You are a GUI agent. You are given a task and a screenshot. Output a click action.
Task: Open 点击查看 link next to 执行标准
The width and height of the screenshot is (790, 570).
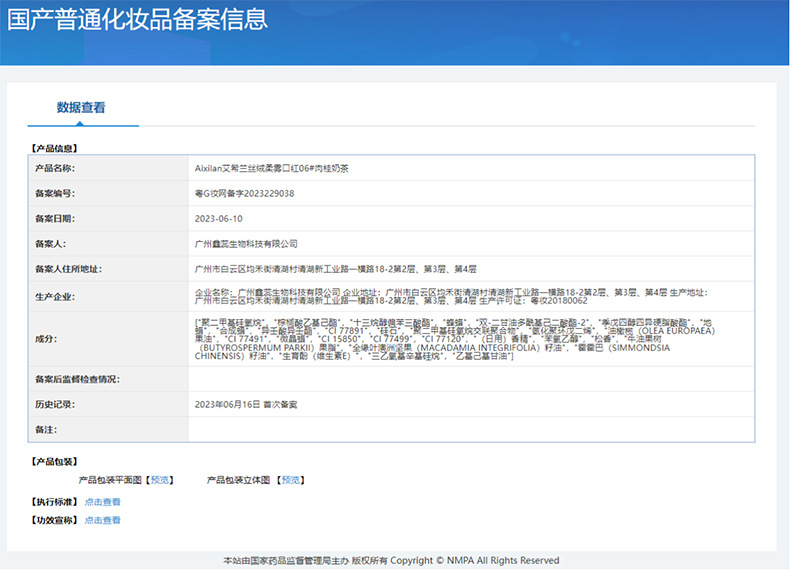(x=102, y=502)
